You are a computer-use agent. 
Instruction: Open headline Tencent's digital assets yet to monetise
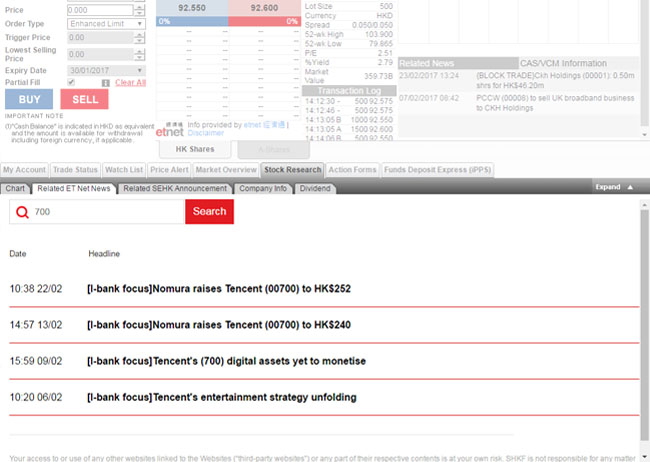point(226,361)
